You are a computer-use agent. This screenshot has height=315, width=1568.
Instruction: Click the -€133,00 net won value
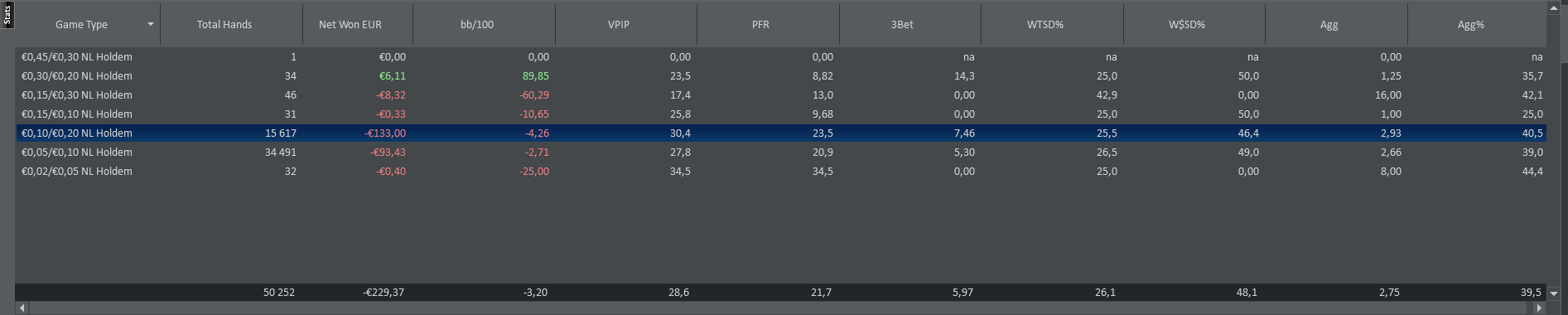tap(385, 133)
